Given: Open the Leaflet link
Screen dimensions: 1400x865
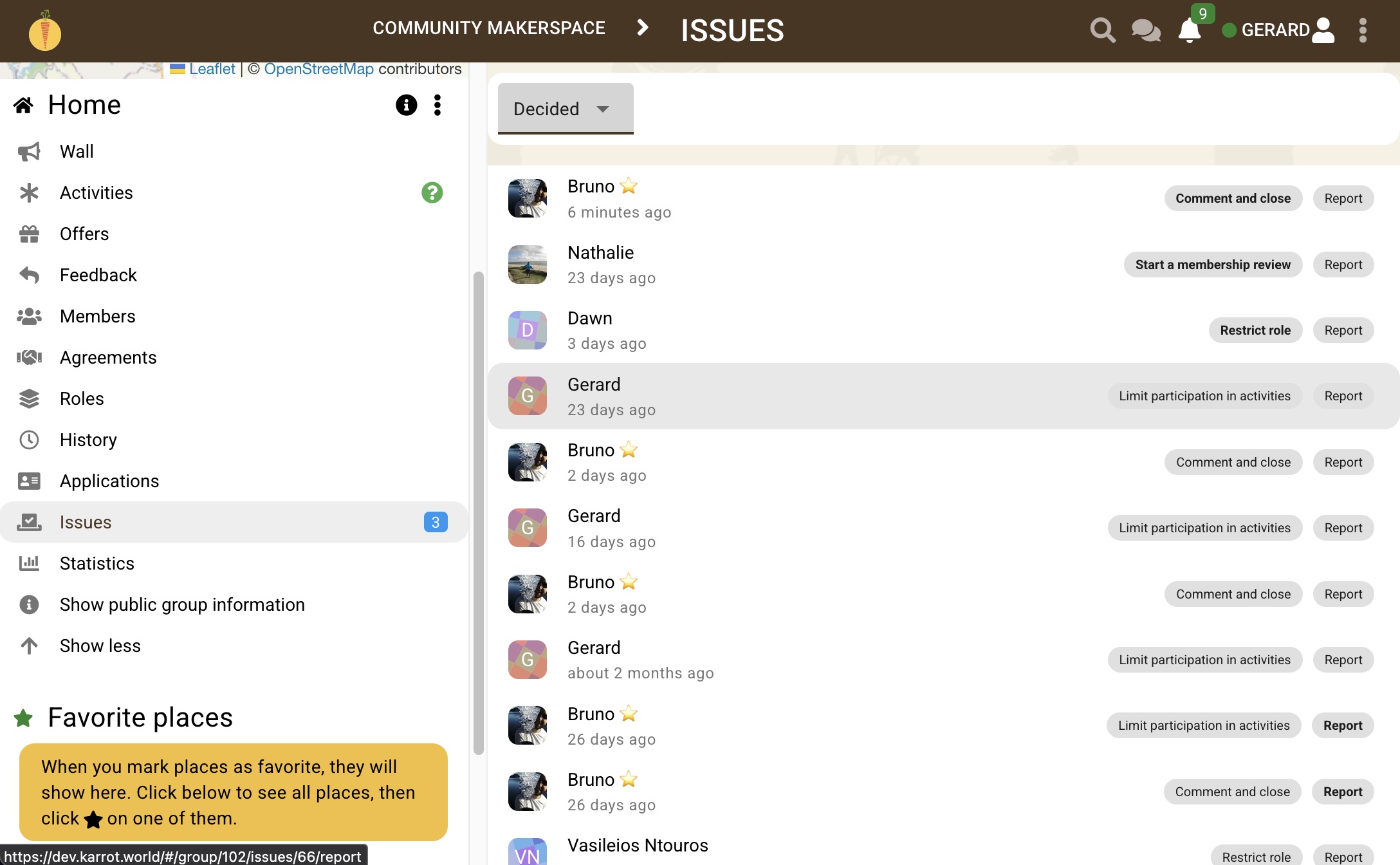Looking at the screenshot, I should click(212, 69).
